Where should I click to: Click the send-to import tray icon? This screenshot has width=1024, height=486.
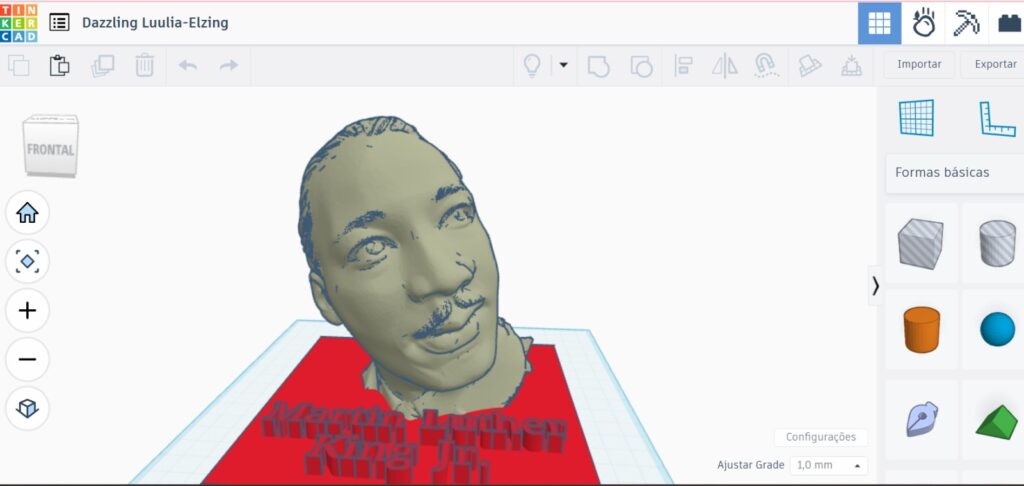click(x=852, y=66)
